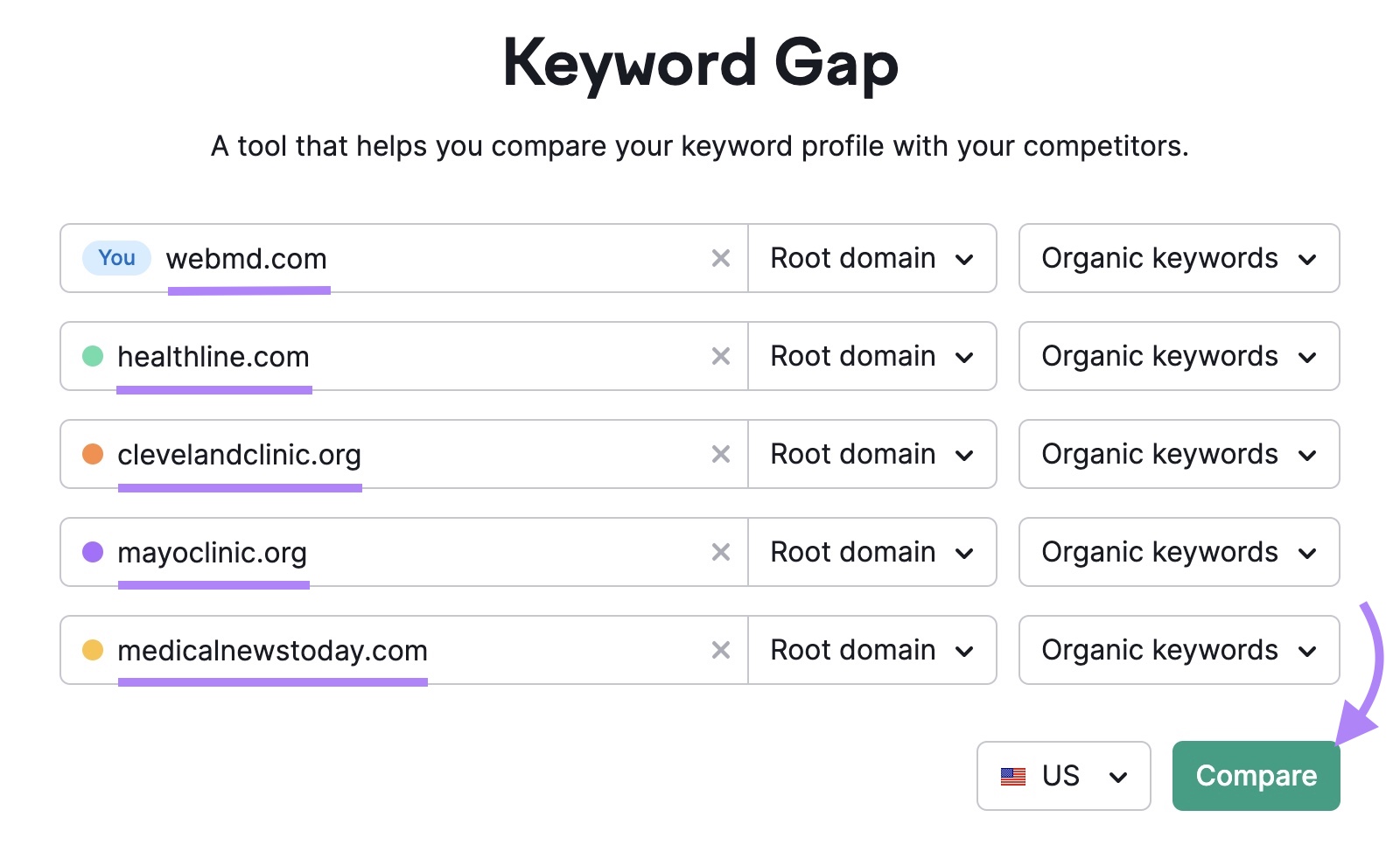Open Organic keywords dropdown for healthline.com

1178,356
